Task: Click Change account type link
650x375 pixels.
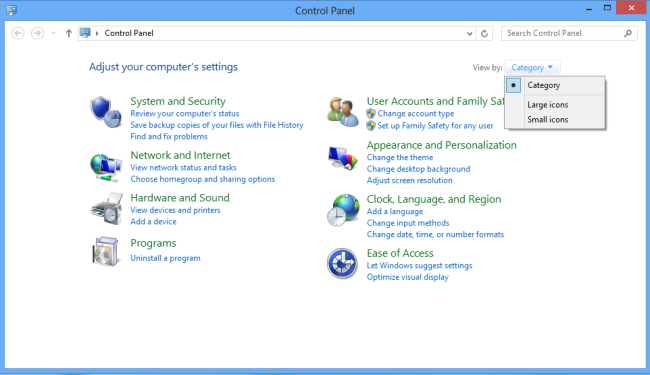Action: point(416,114)
